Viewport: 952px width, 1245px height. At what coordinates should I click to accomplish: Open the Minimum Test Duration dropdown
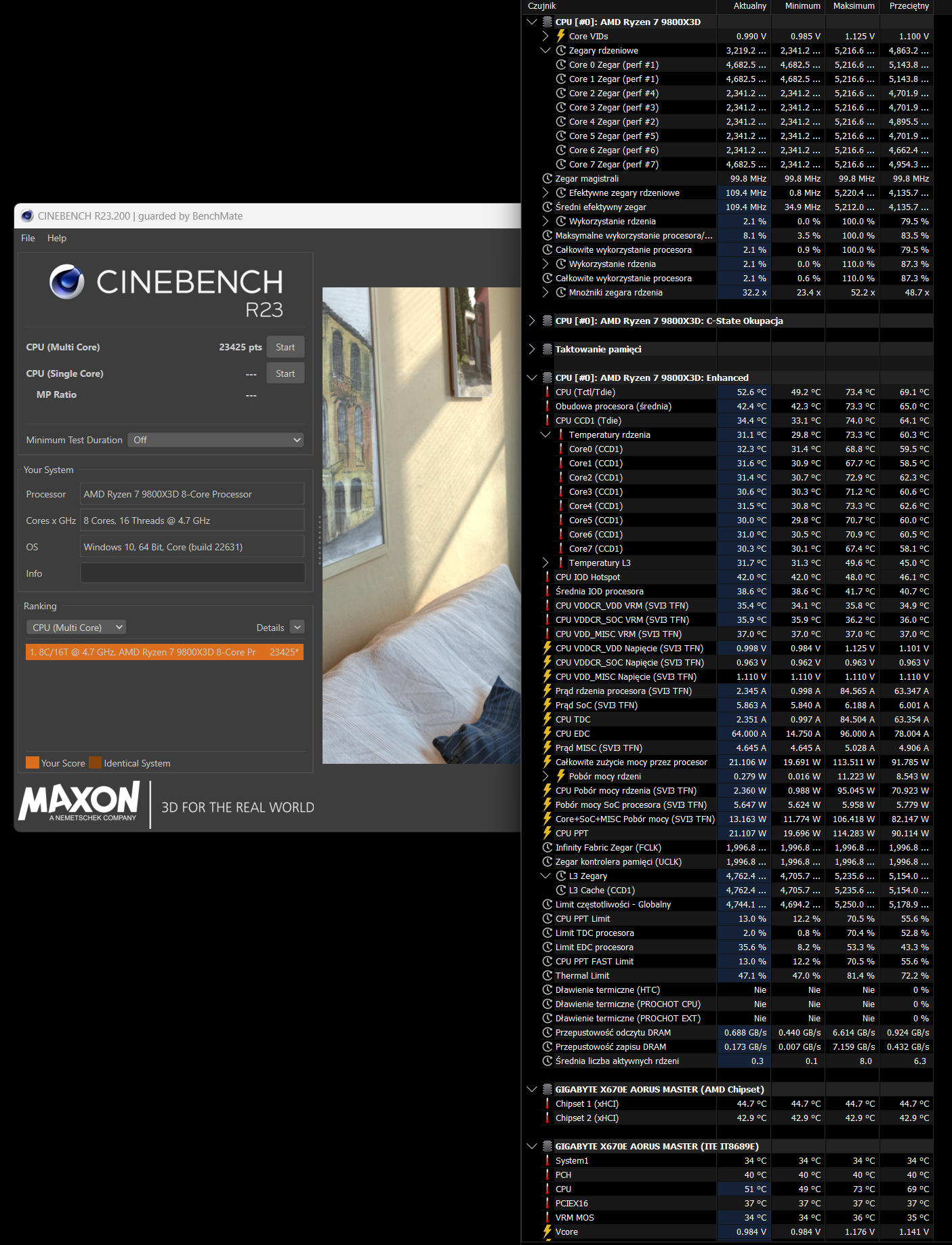click(215, 440)
